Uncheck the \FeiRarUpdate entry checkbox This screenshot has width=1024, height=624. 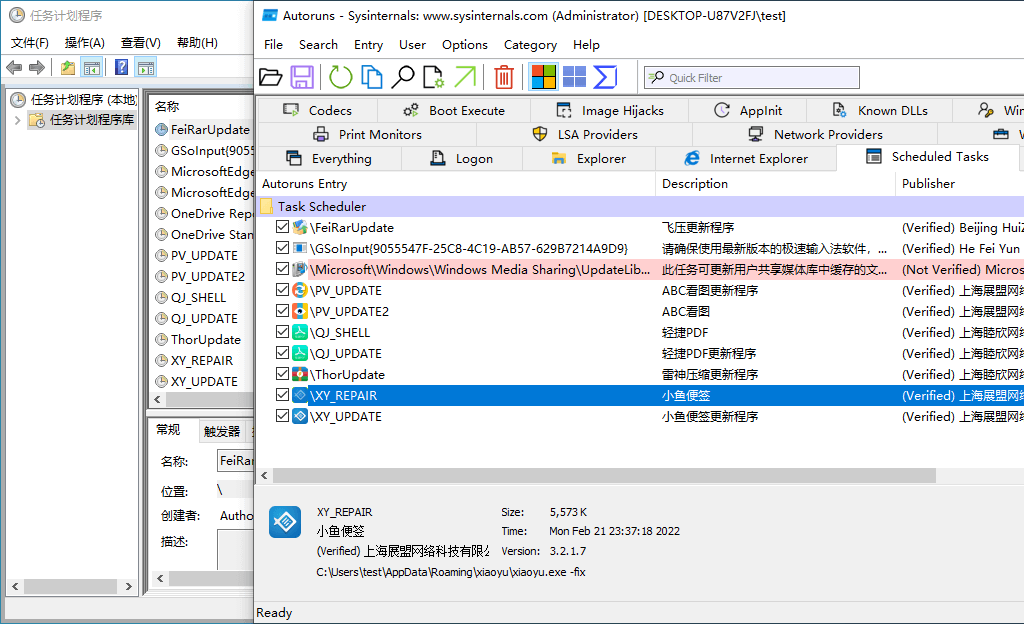pyautogui.click(x=282, y=226)
